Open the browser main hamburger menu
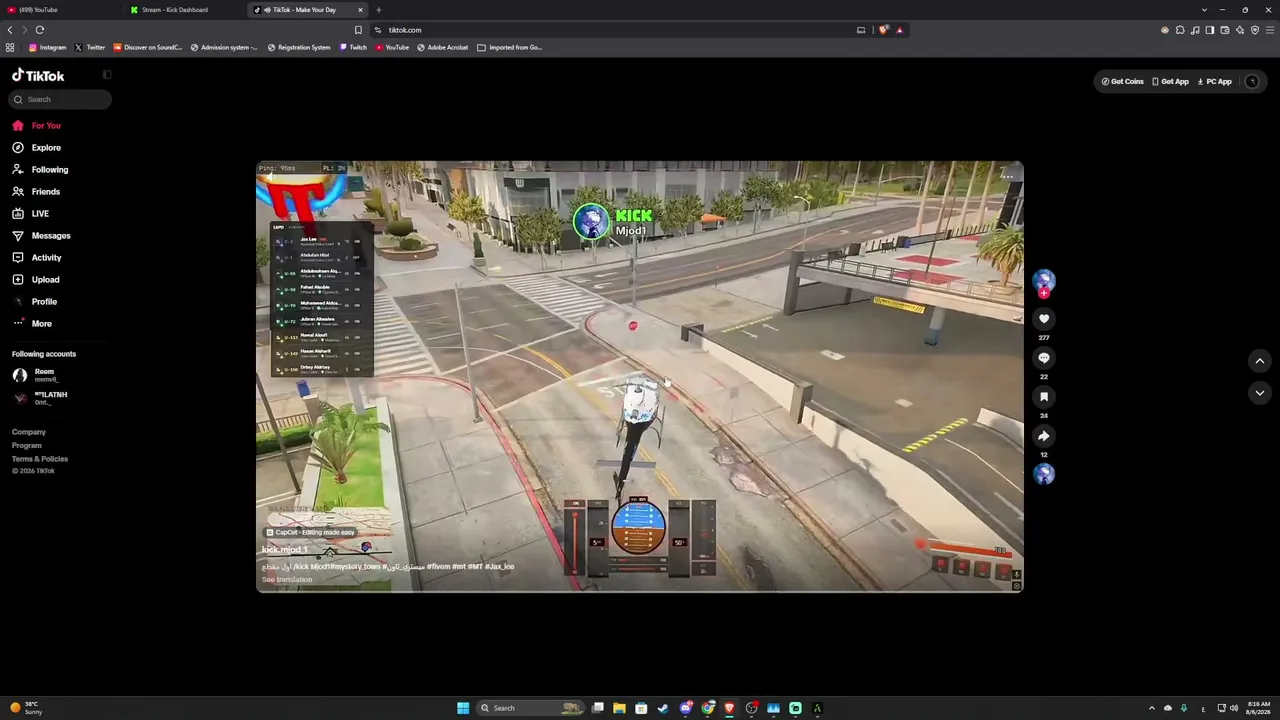Viewport: 1280px width, 720px height. click(x=1270, y=30)
